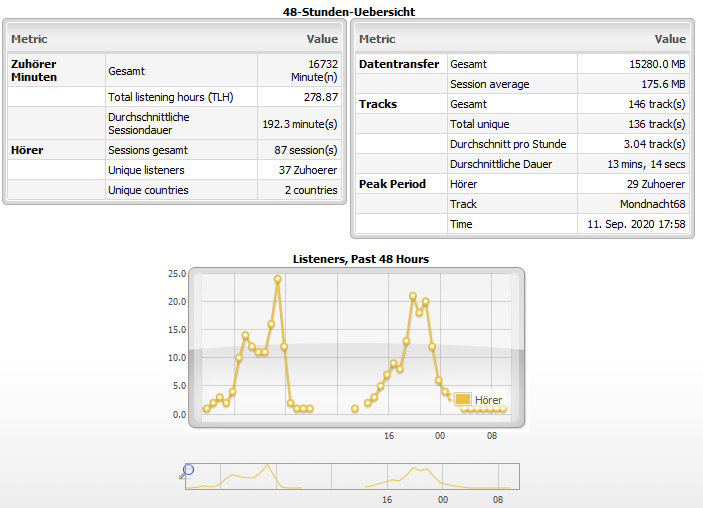Screen dimensions: 703x508
Task: Click the Hörer legend label in the chart
Action: [488, 400]
